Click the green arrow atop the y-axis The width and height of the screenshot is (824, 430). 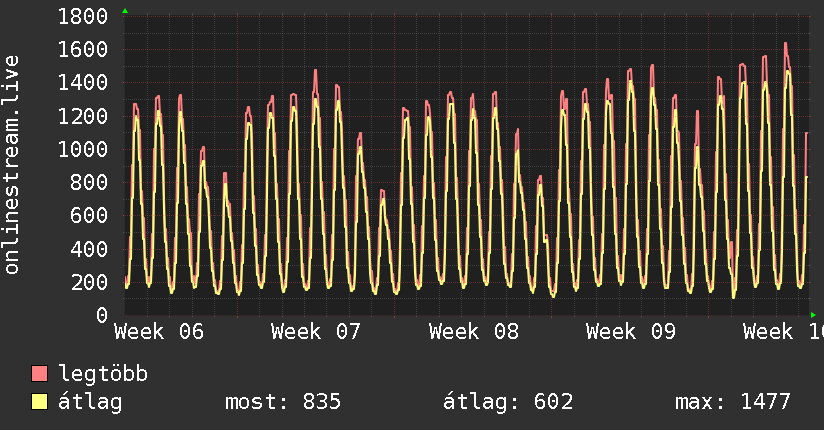coord(124,11)
